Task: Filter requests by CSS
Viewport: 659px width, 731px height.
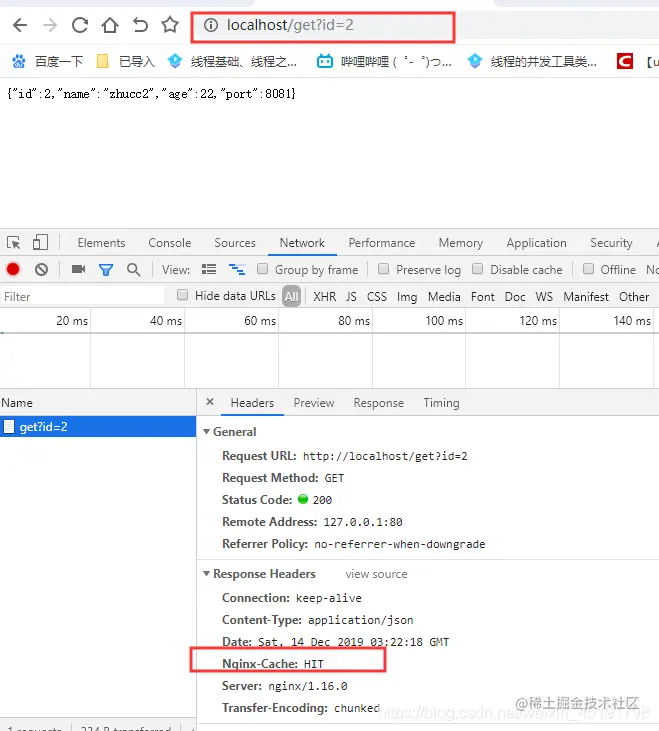Action: click(377, 297)
